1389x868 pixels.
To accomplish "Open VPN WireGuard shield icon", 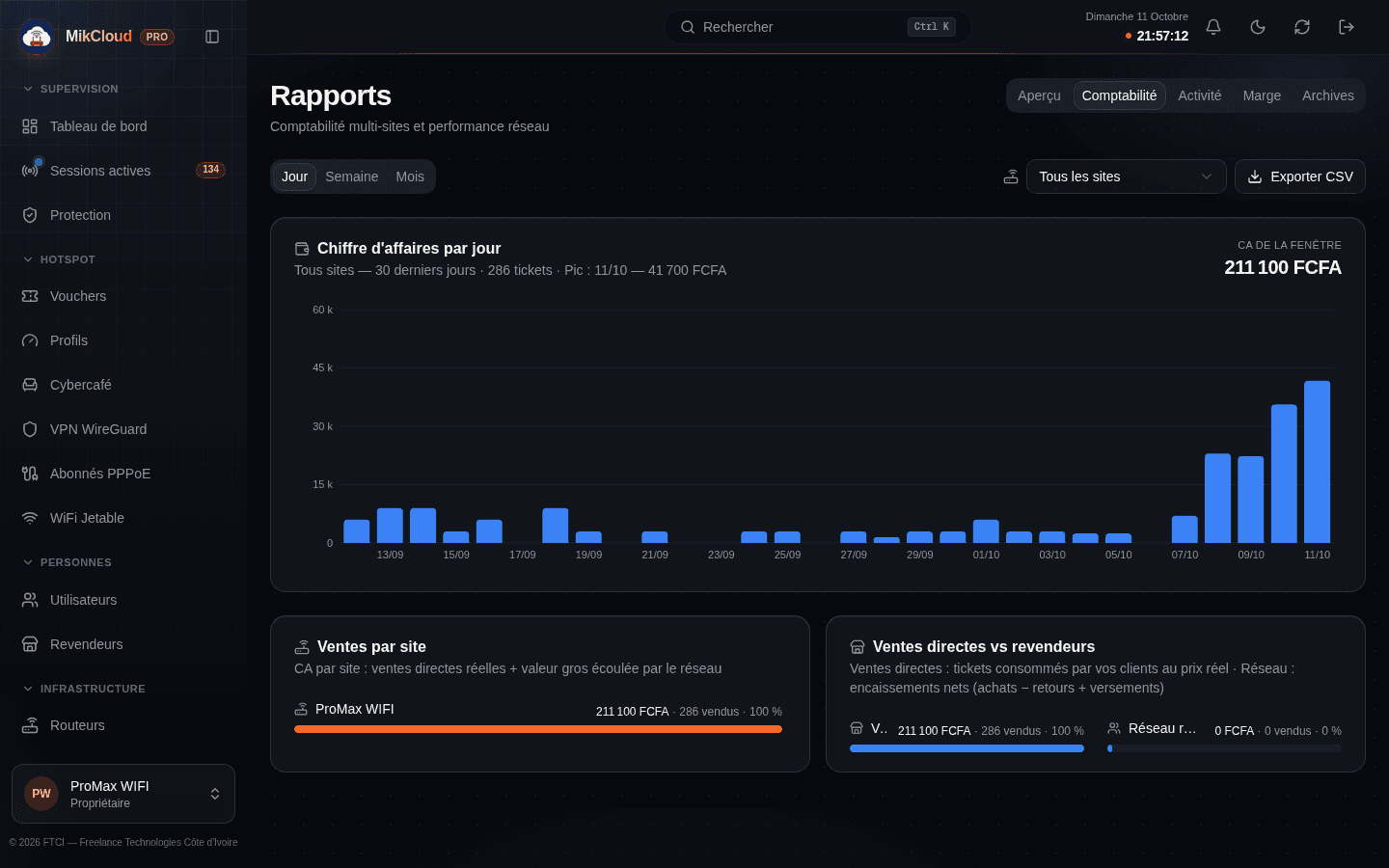I will tap(30, 429).
